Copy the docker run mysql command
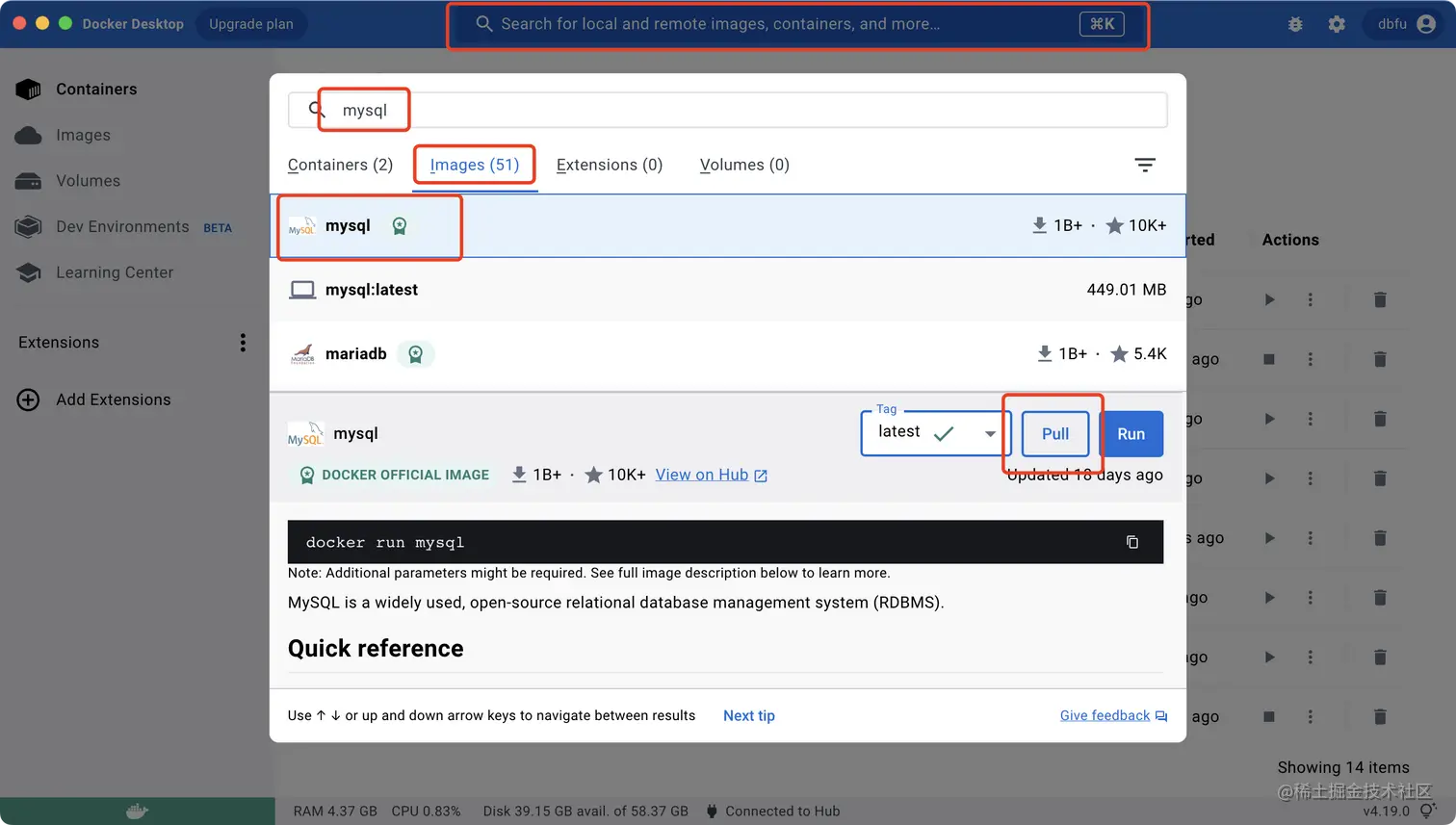 pyautogui.click(x=1132, y=542)
